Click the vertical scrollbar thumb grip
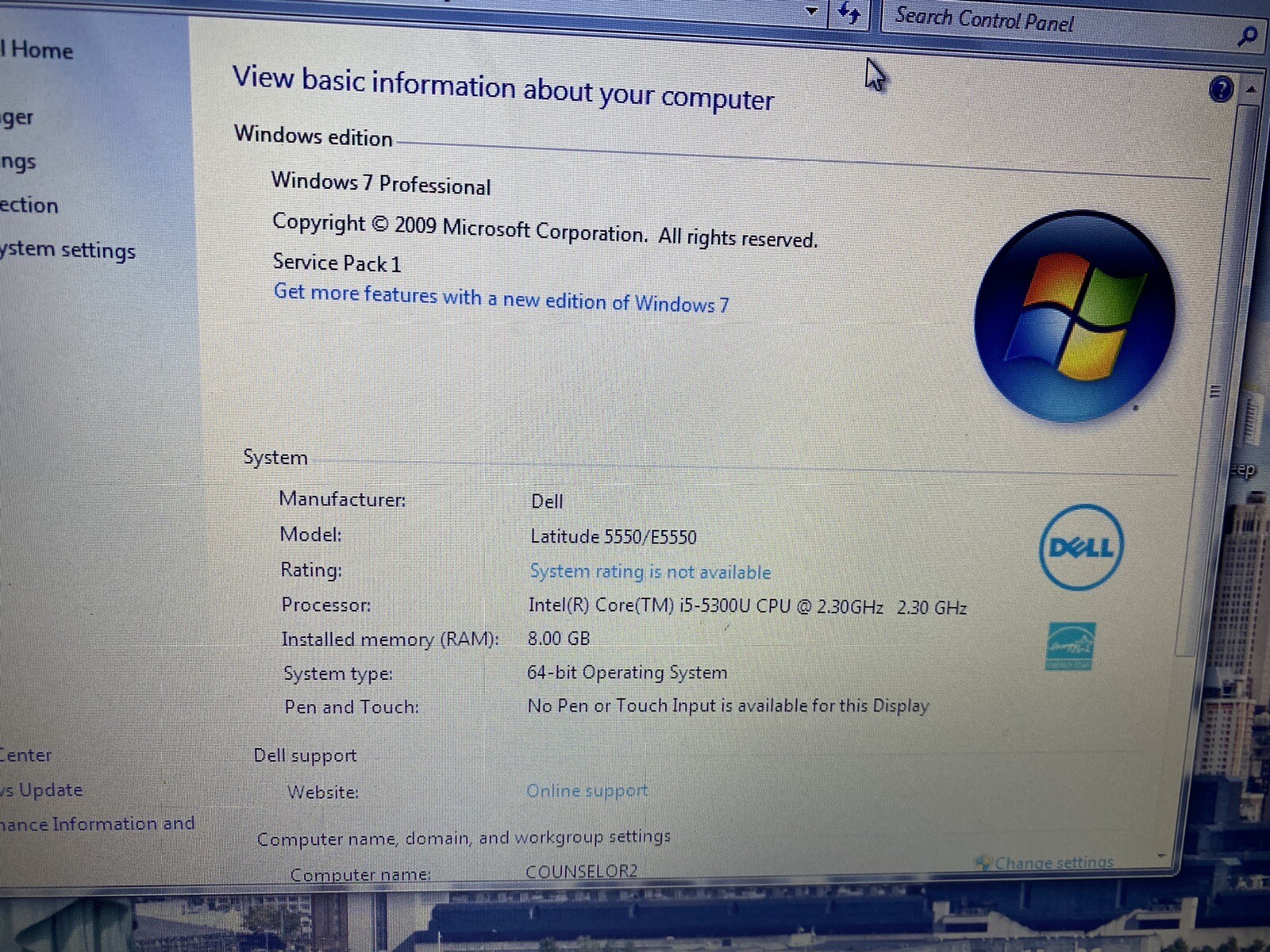The height and width of the screenshot is (952, 1270). point(1214,391)
